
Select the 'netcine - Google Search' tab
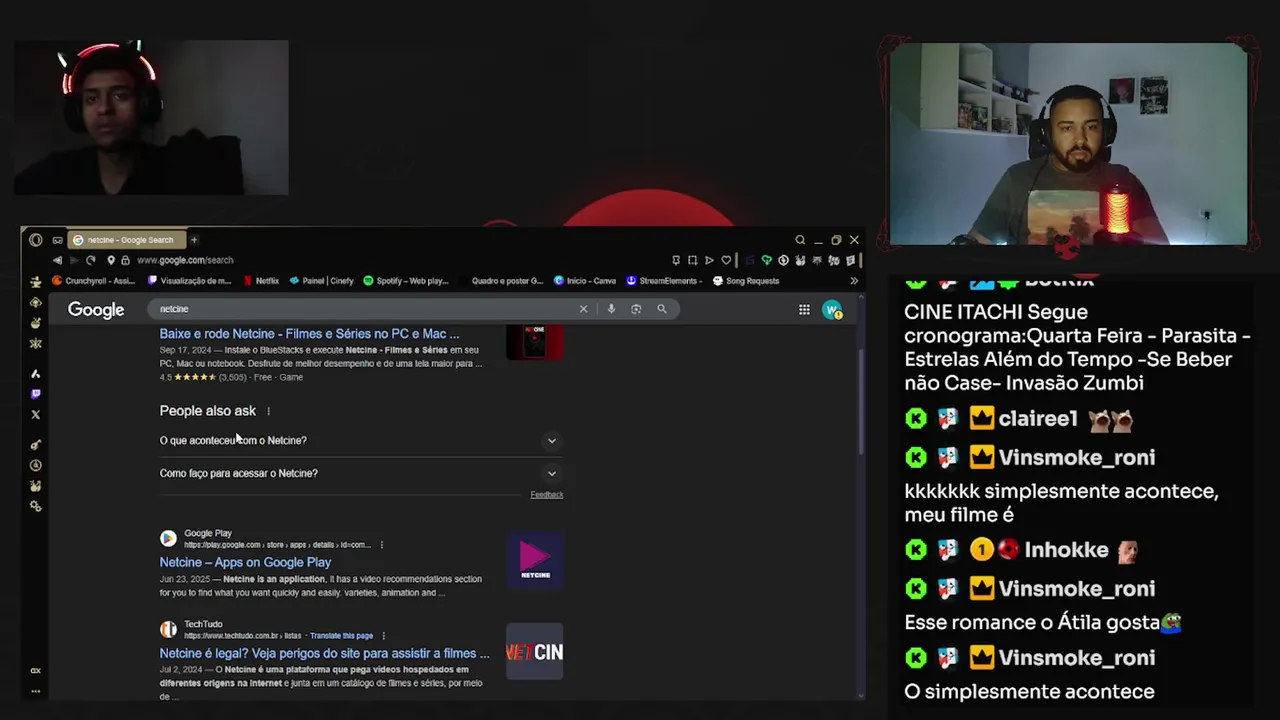tap(126, 240)
